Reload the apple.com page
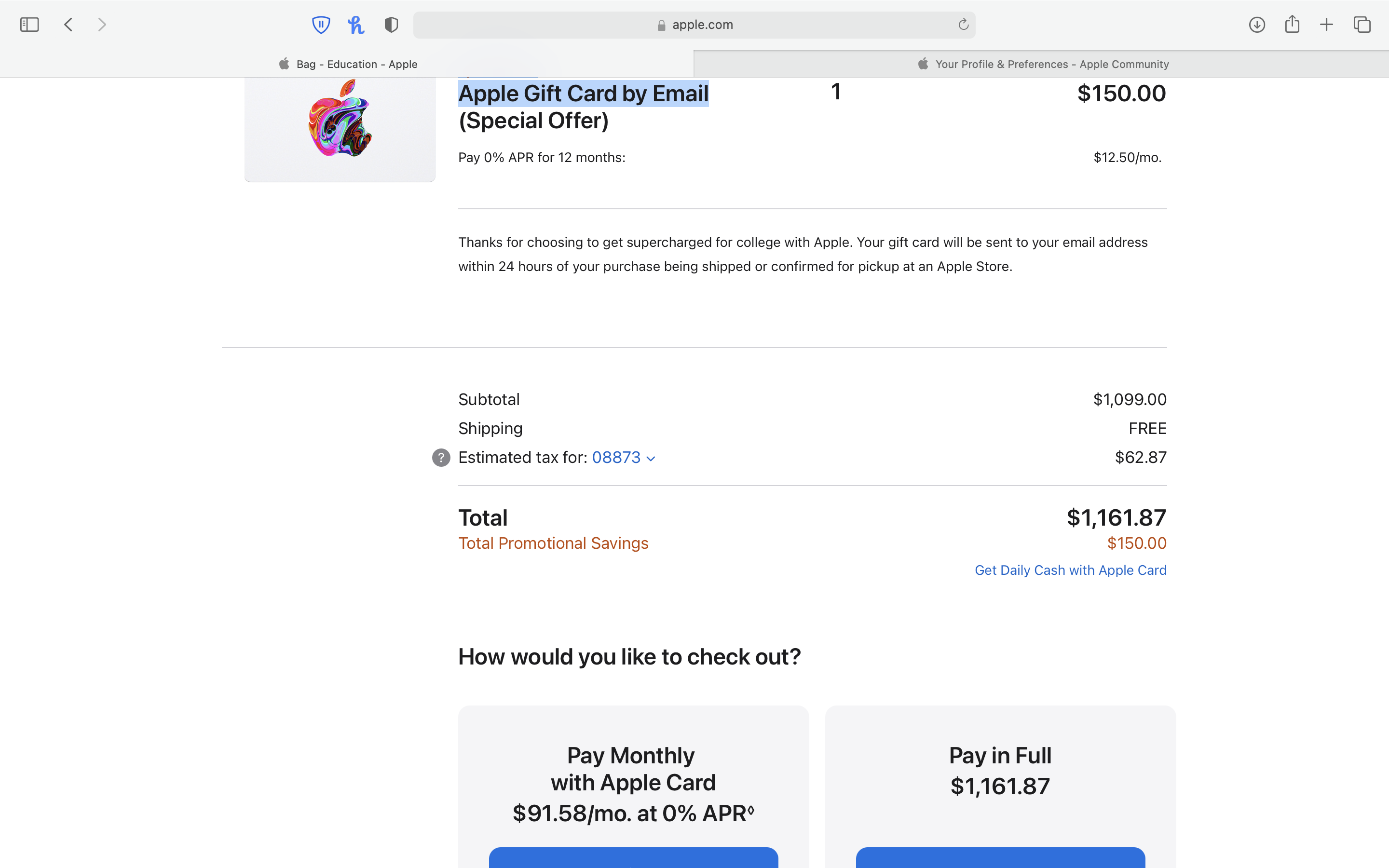1389x868 pixels. tap(963, 25)
